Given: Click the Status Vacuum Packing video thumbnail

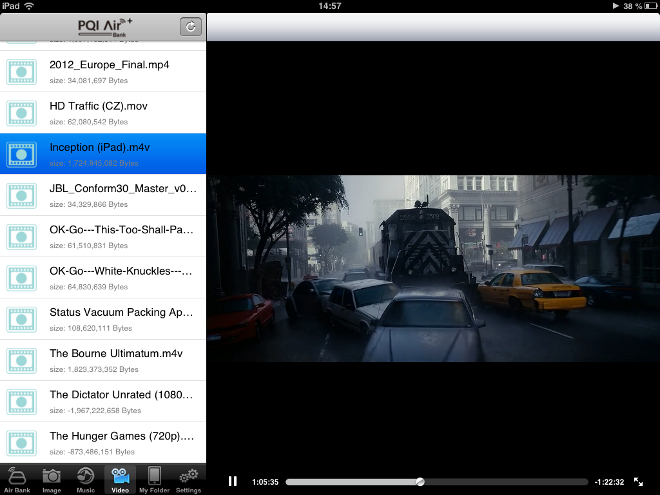Looking at the screenshot, I should (22, 319).
